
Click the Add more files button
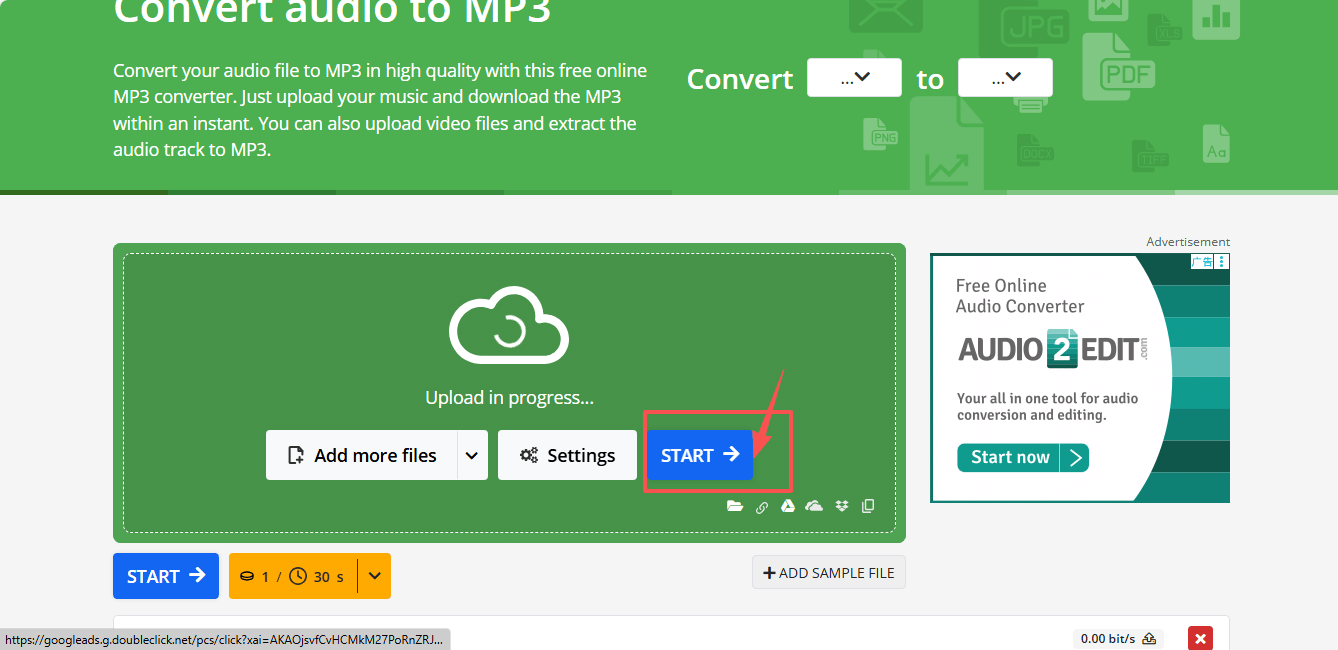362,456
